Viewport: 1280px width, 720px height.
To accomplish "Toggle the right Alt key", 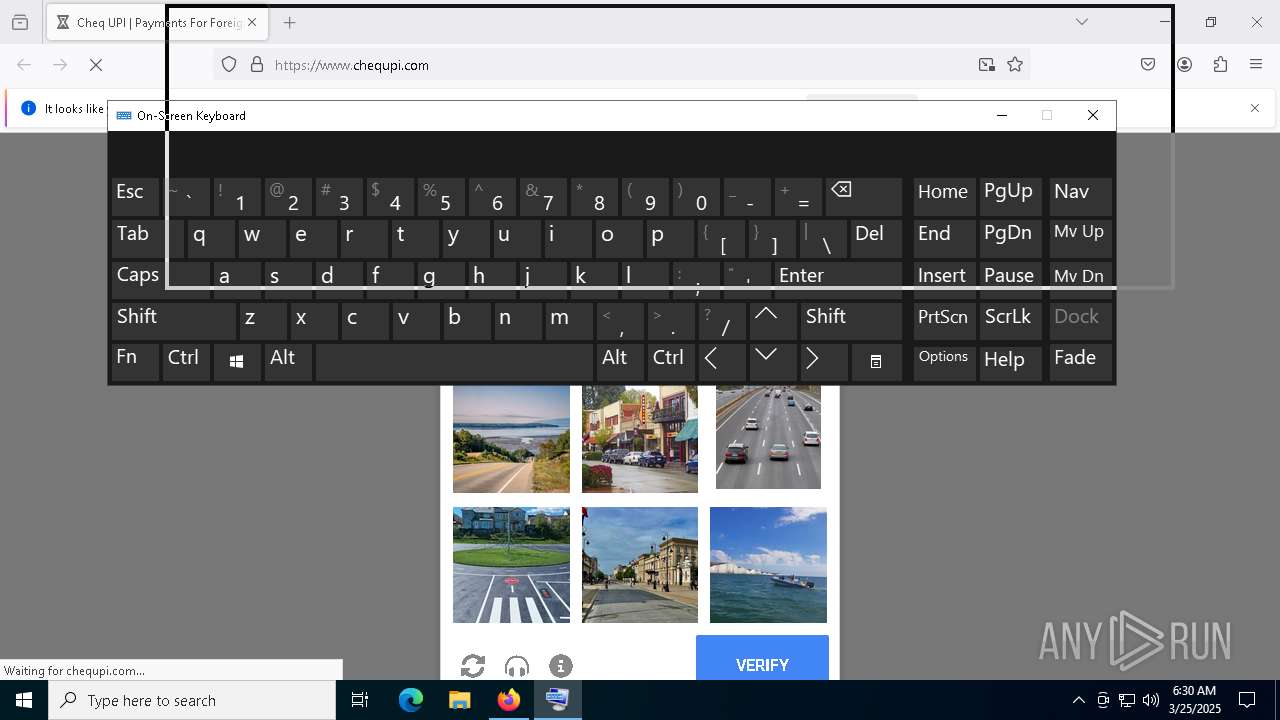I will point(620,362).
